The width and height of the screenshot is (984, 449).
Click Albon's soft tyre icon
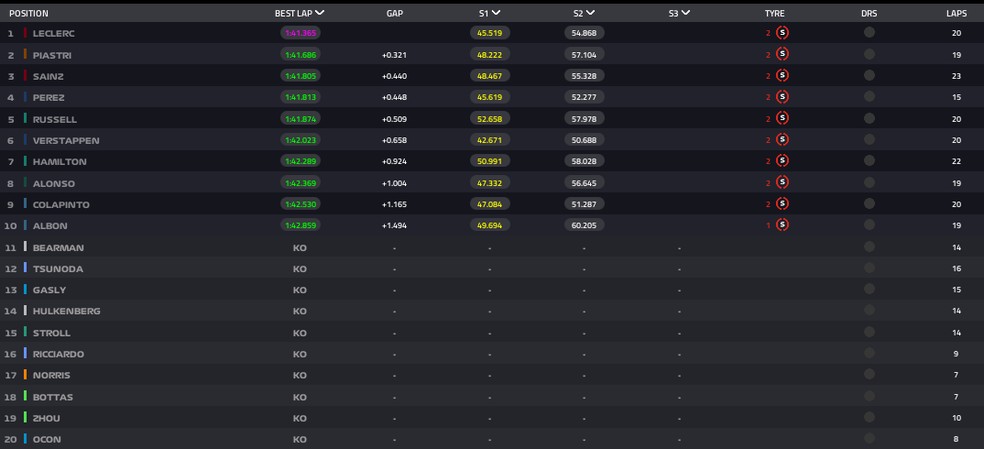tap(783, 226)
